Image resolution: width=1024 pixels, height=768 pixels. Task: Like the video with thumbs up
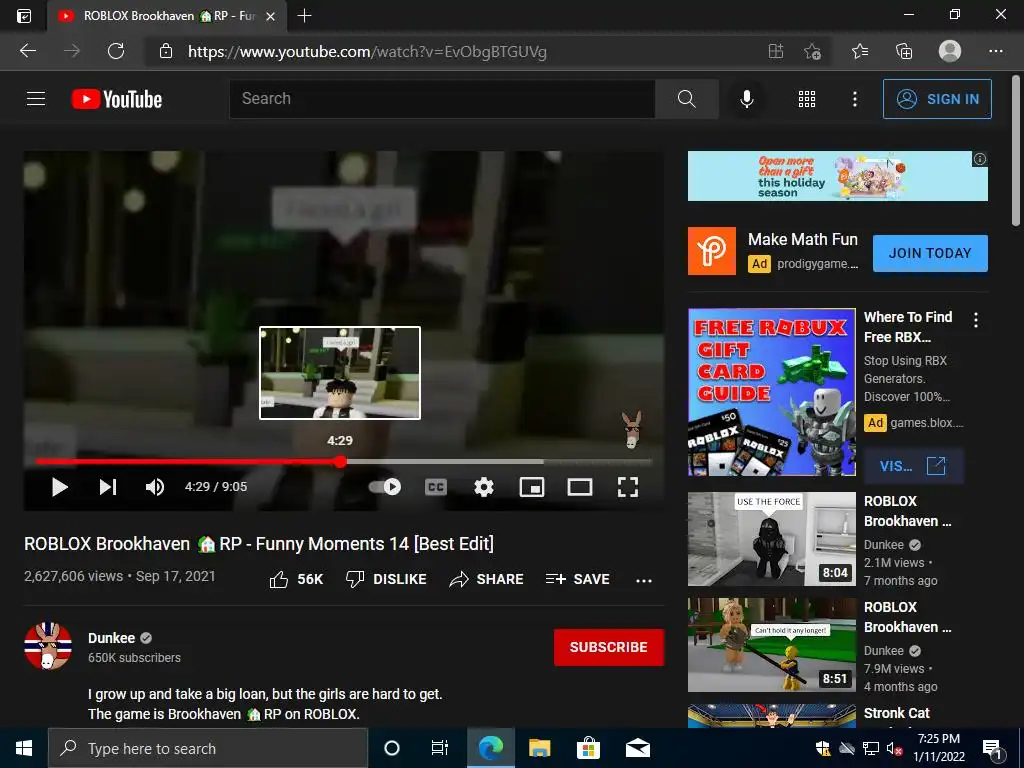[296, 579]
